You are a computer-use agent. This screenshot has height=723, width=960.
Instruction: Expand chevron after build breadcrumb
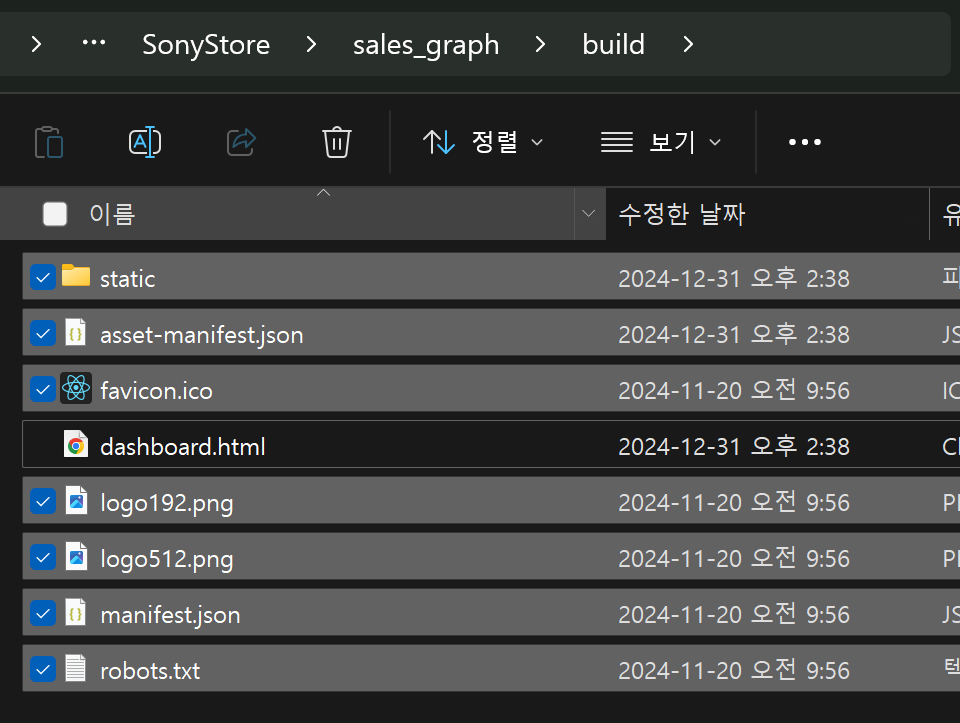688,44
